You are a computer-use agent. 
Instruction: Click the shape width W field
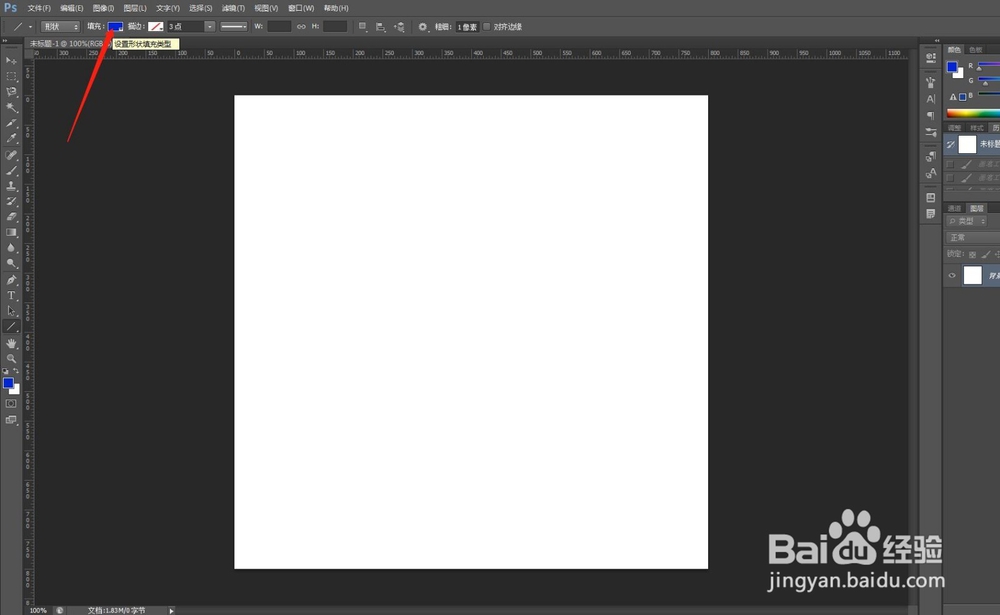pos(279,27)
